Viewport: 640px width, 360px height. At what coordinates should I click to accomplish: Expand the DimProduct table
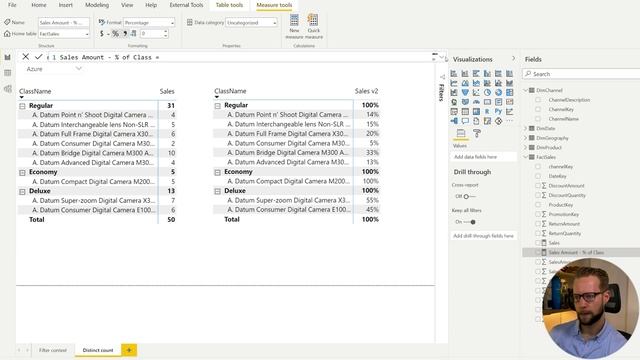coord(526,147)
